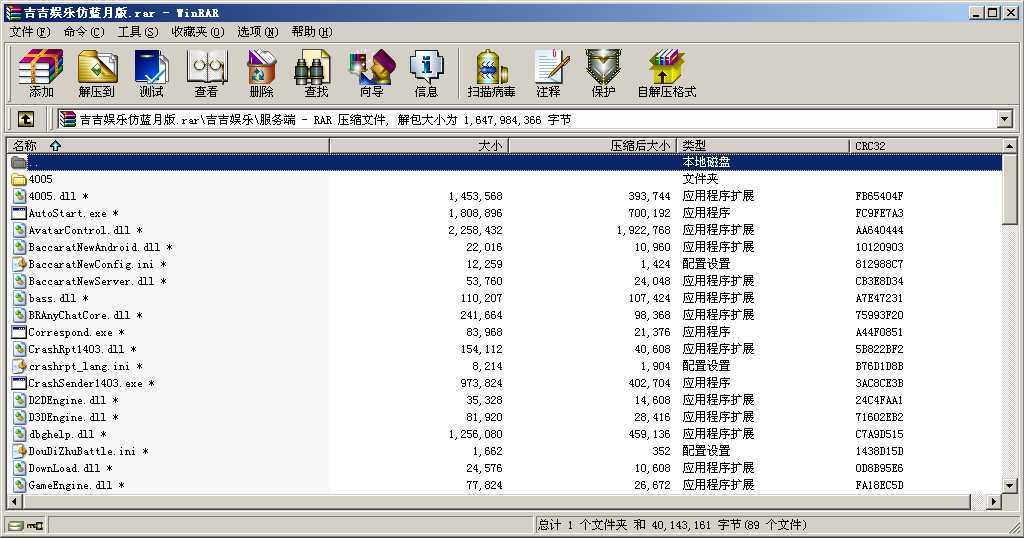
Task: Open the 文件 (File) menu
Action: pyautogui.click(x=29, y=31)
